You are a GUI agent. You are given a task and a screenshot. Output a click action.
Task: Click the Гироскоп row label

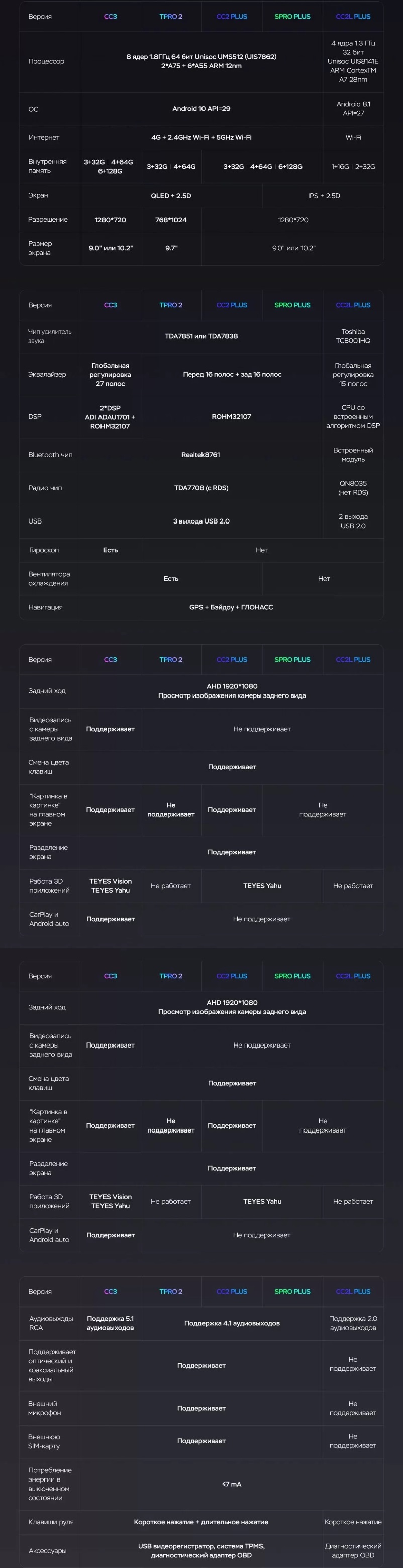(44, 550)
